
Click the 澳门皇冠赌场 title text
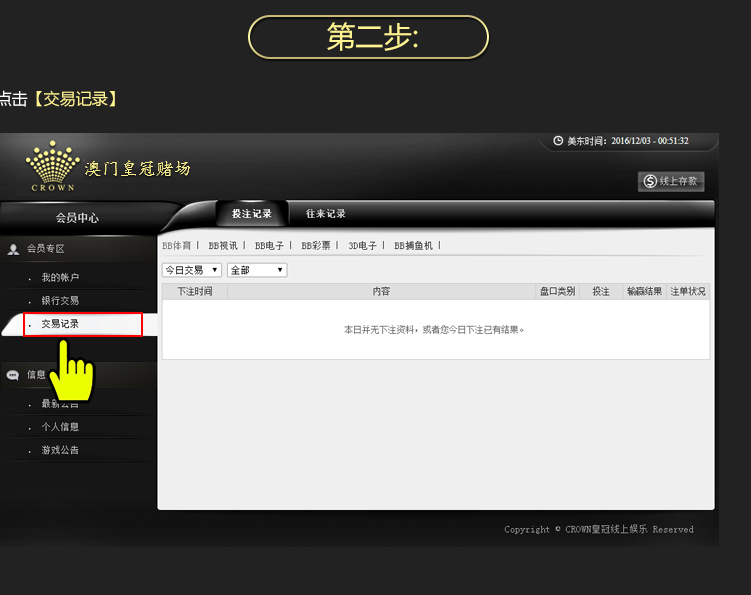coord(138,169)
